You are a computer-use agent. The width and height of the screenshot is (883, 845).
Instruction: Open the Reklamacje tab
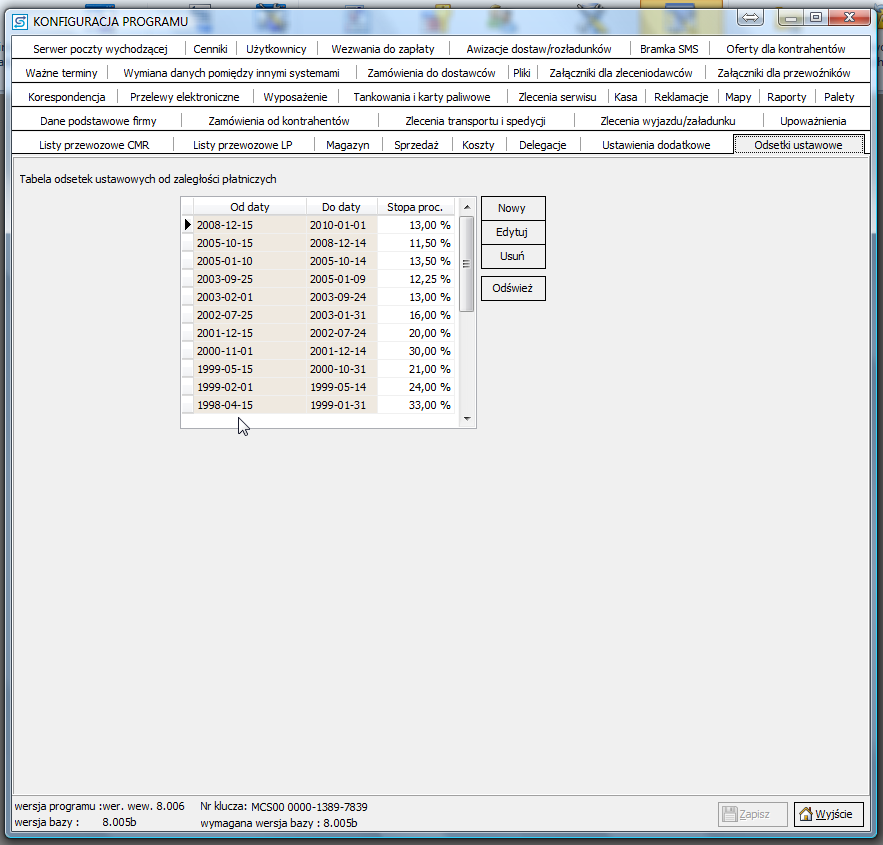point(681,97)
